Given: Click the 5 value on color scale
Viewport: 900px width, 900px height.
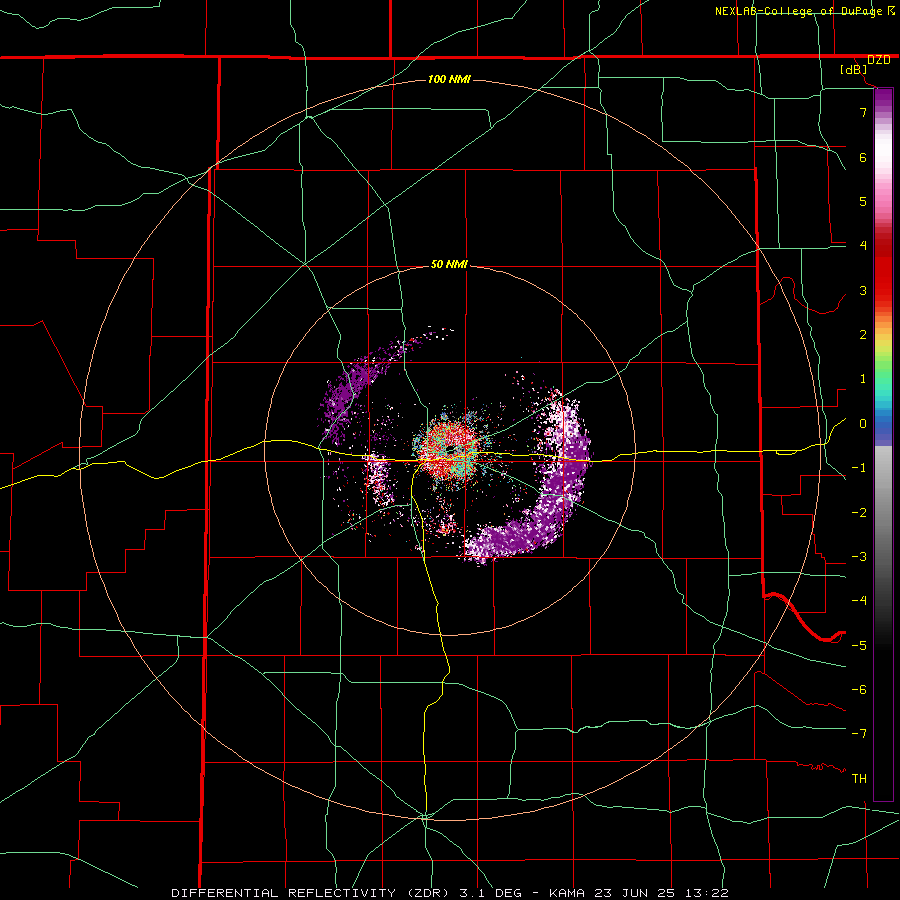Looking at the screenshot, I should pos(863,201).
